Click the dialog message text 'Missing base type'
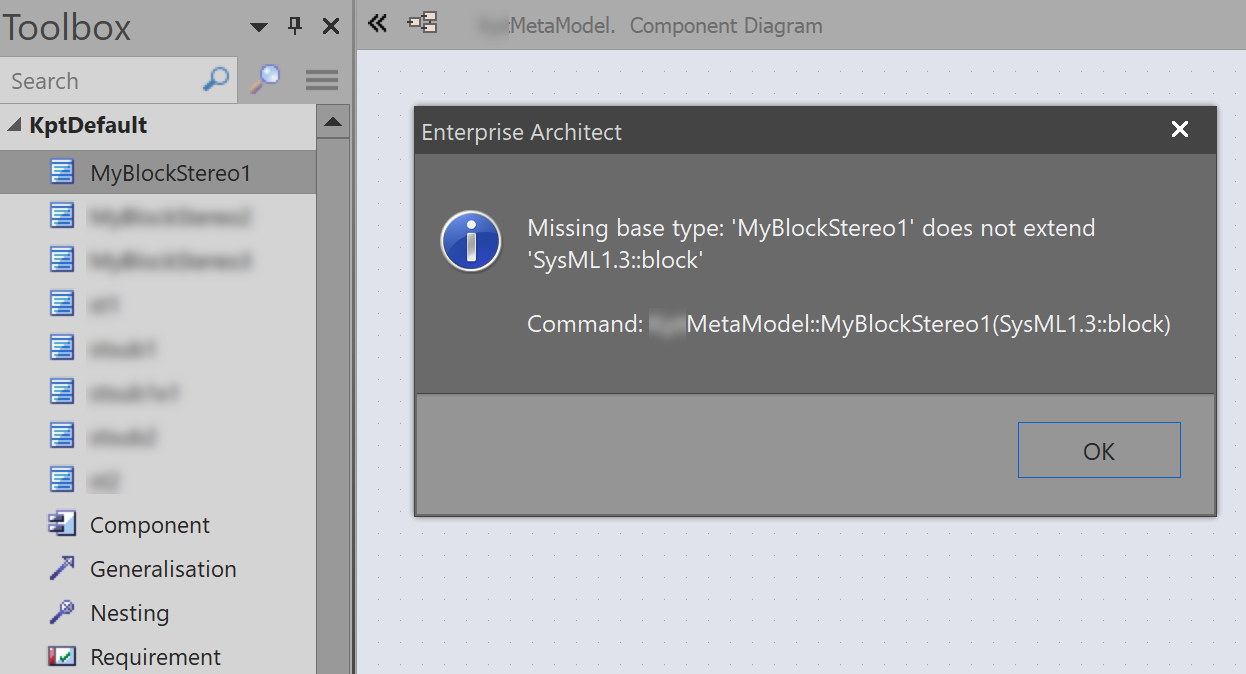Image resolution: width=1246 pixels, height=674 pixels. tap(811, 243)
